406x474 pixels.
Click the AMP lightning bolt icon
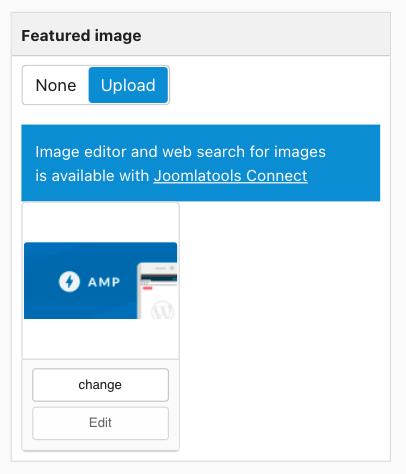click(69, 282)
